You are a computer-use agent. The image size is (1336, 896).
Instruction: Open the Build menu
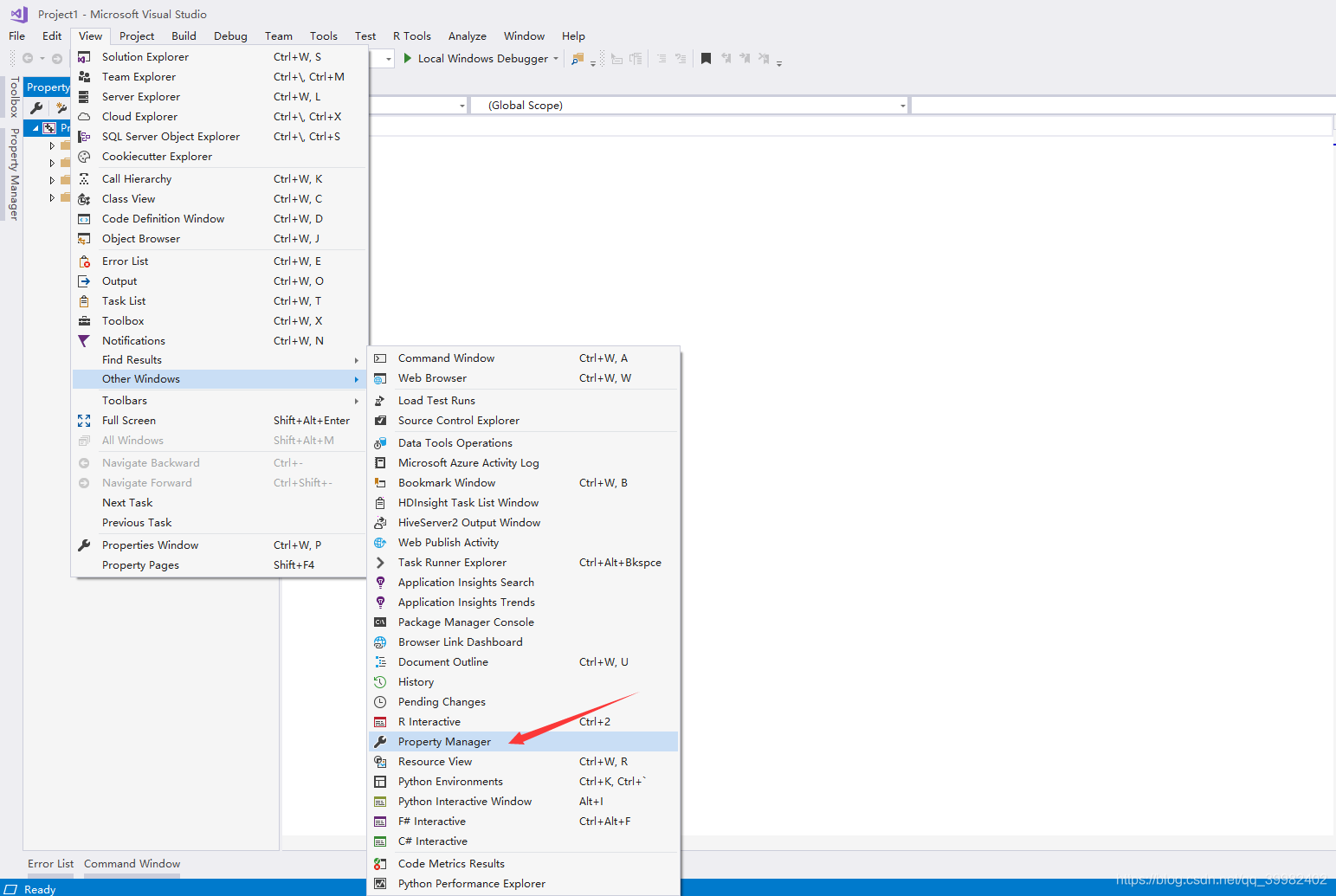tap(184, 36)
